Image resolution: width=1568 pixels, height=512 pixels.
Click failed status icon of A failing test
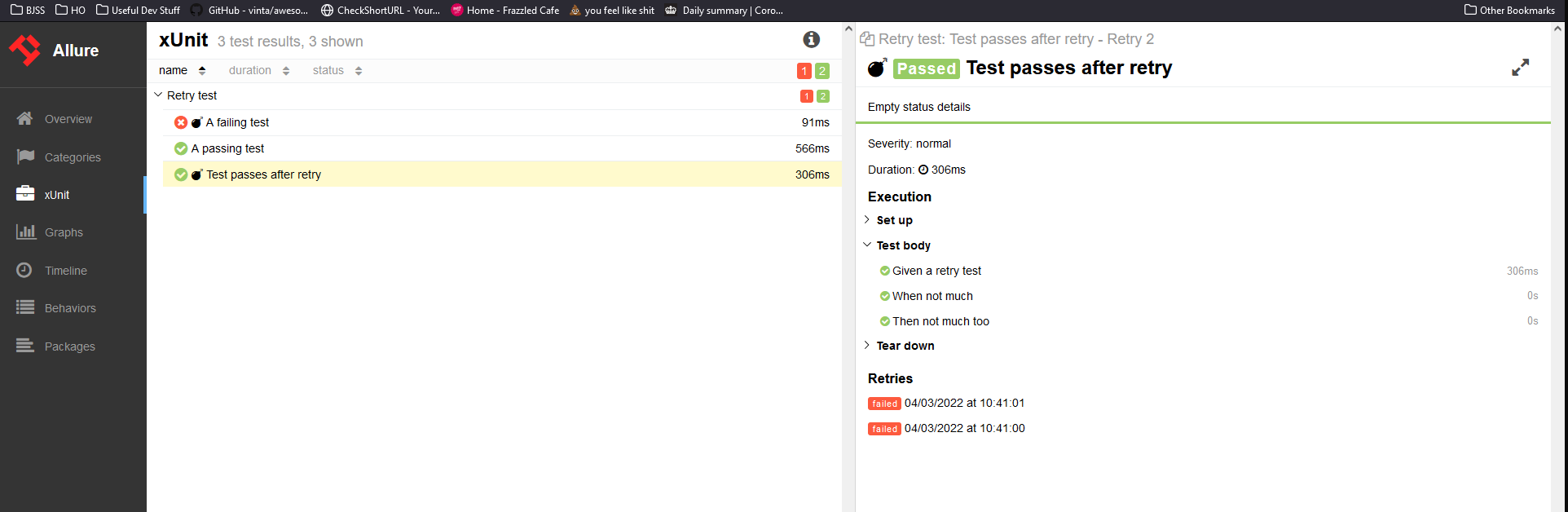click(x=181, y=122)
